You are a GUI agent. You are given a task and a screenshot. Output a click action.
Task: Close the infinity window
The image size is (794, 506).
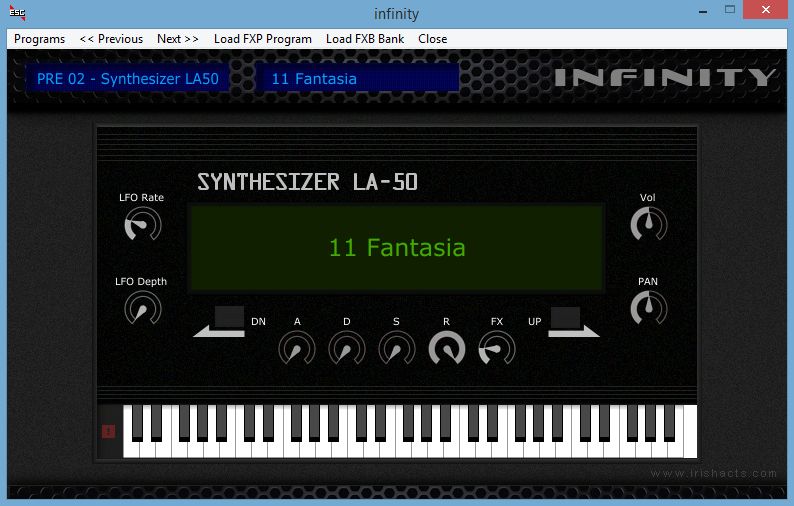[766, 10]
